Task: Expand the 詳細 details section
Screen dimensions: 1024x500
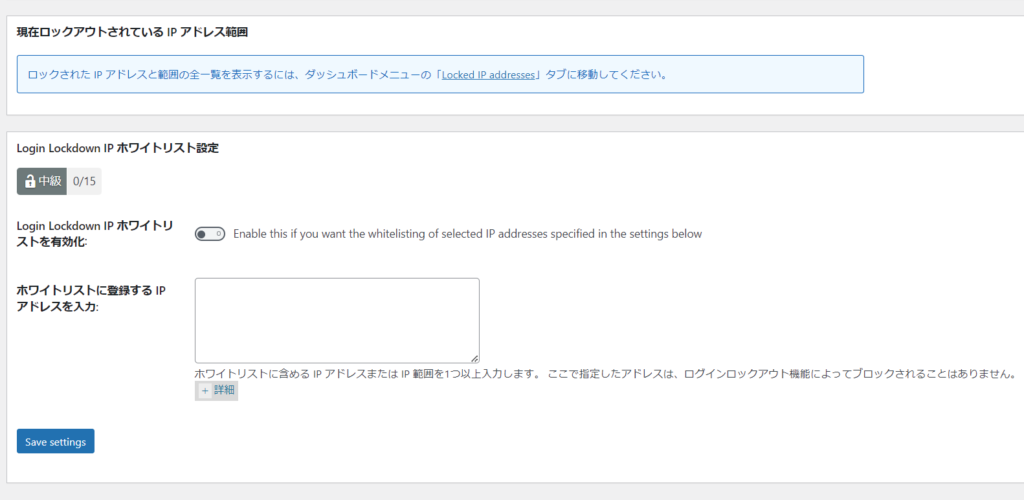Action: [x=223, y=391]
